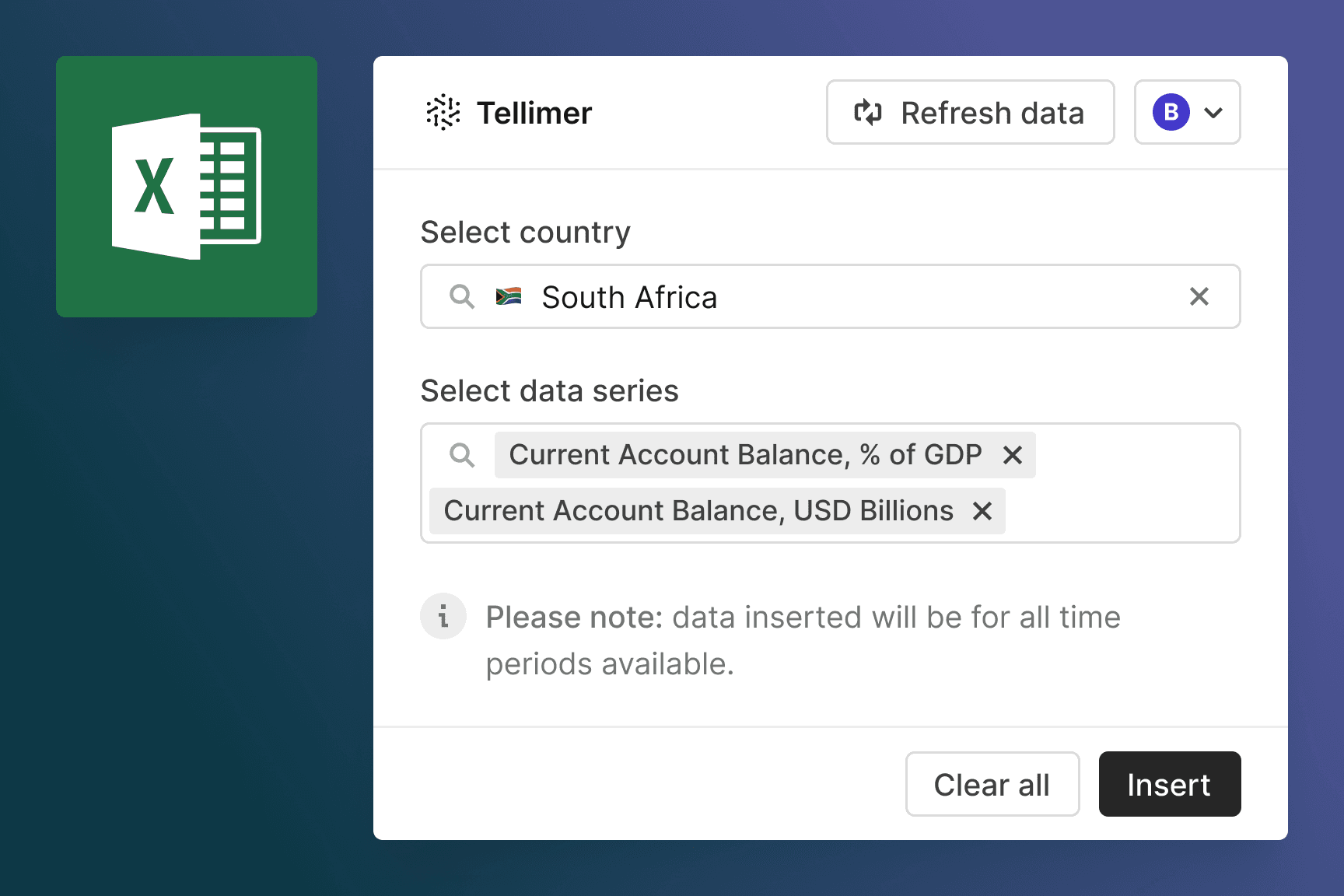Click the Refresh data button
Viewport: 1344px width, 896px height.
[971, 112]
